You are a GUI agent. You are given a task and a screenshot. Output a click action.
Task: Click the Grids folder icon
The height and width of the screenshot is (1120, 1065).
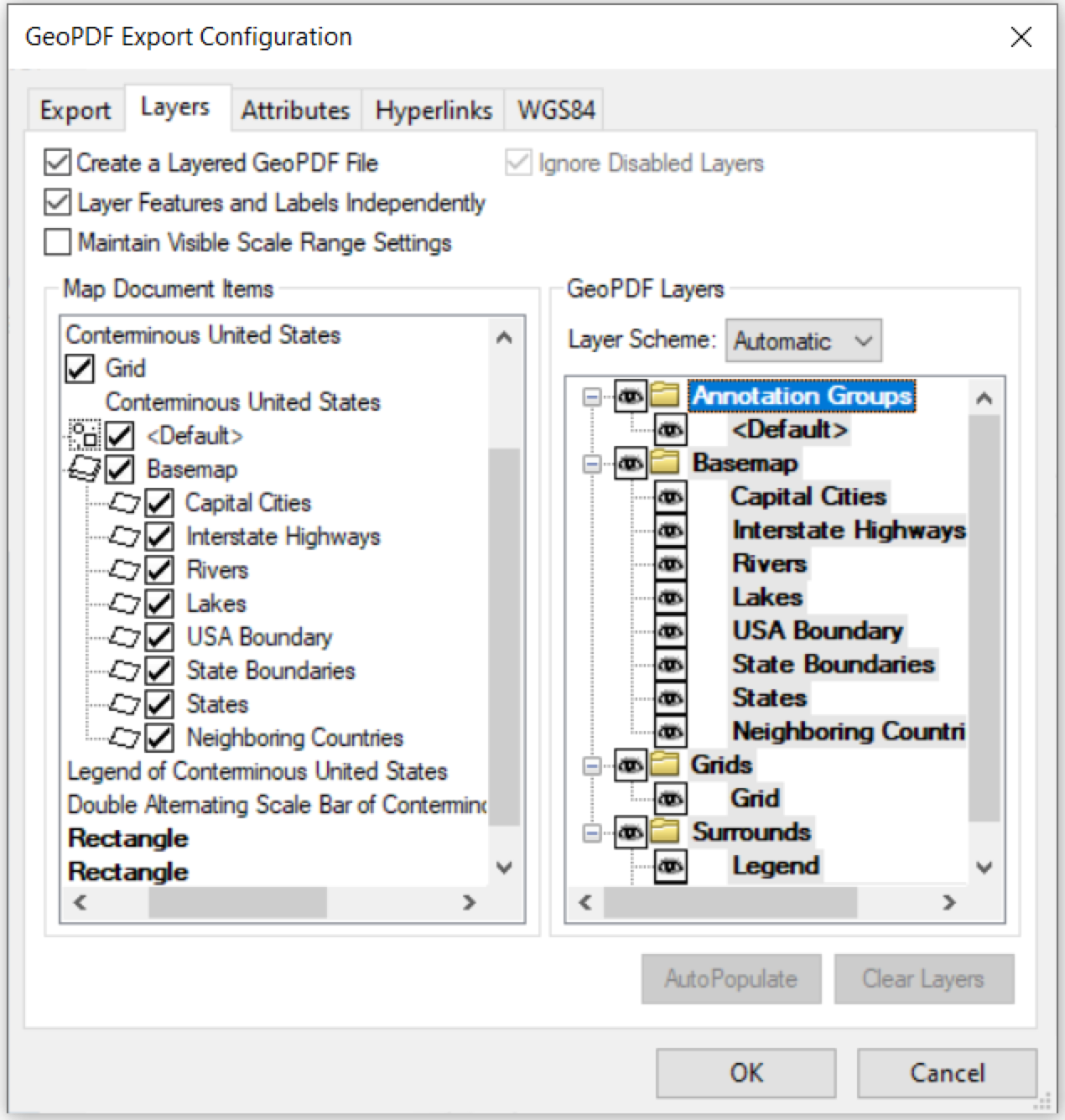pyautogui.click(x=664, y=764)
